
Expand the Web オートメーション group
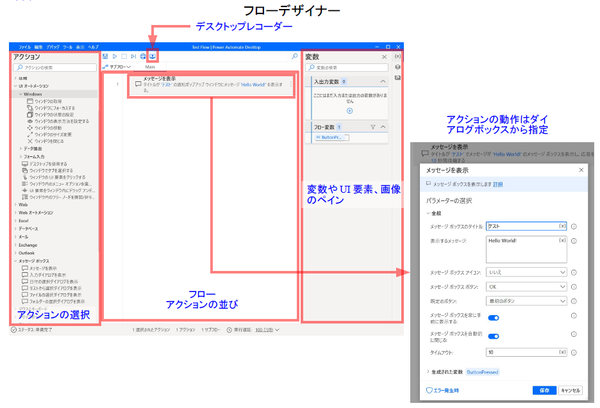pyautogui.click(x=16, y=212)
